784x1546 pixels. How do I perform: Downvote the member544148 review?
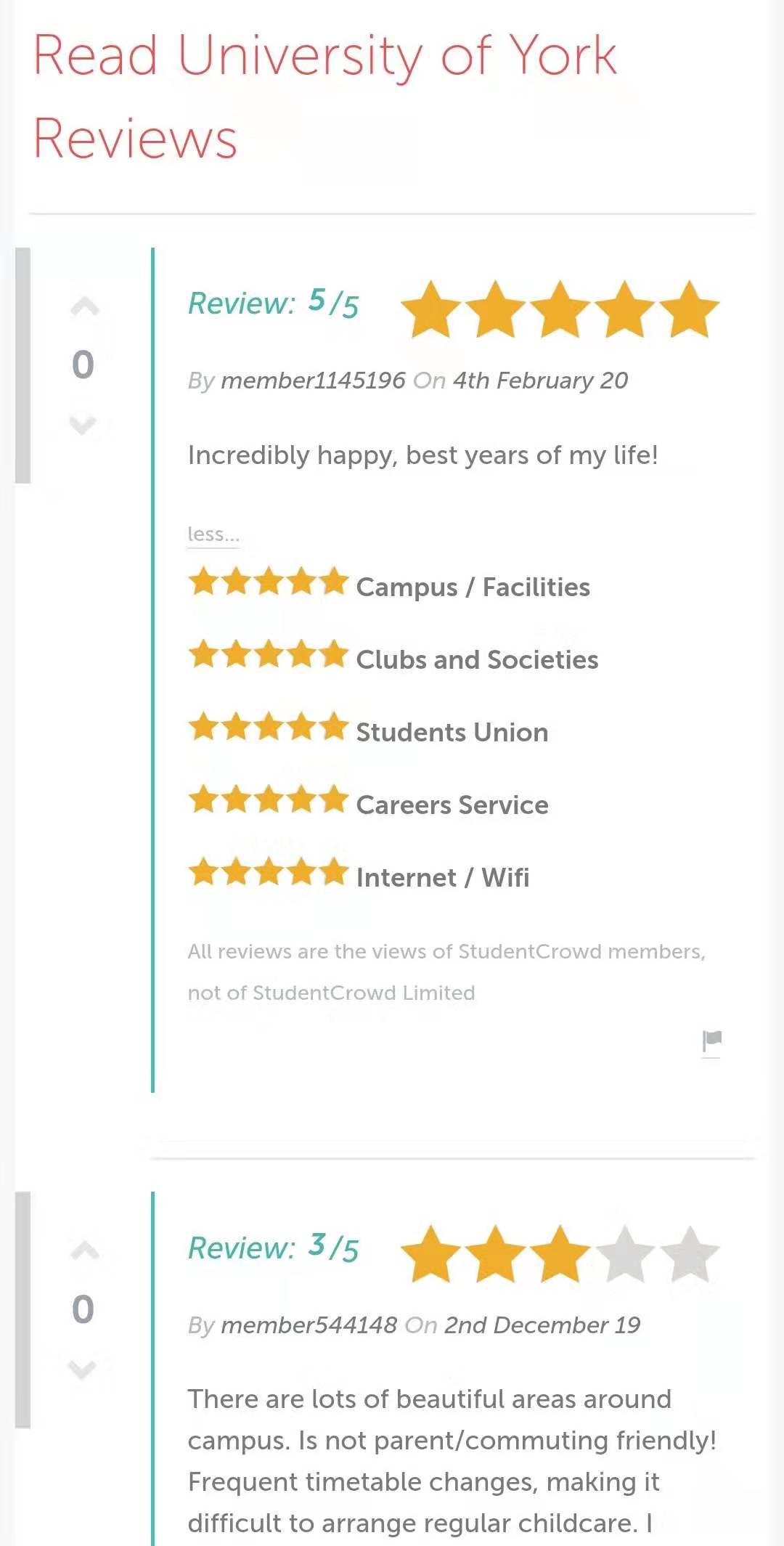(82, 1369)
